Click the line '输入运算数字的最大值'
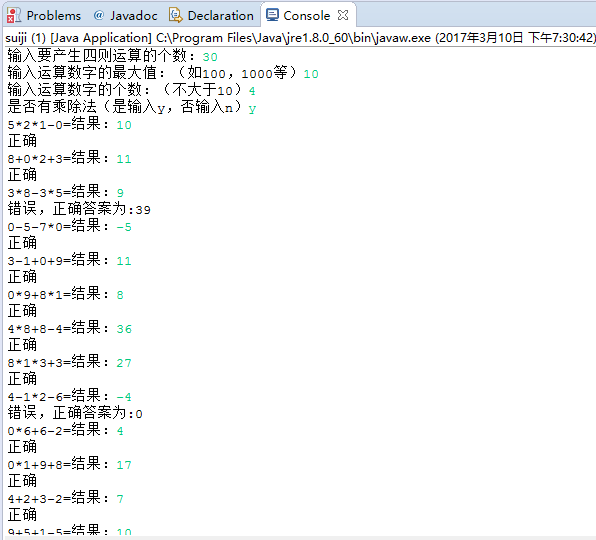Image resolution: width=596 pixels, height=540 pixels. [x=163, y=73]
